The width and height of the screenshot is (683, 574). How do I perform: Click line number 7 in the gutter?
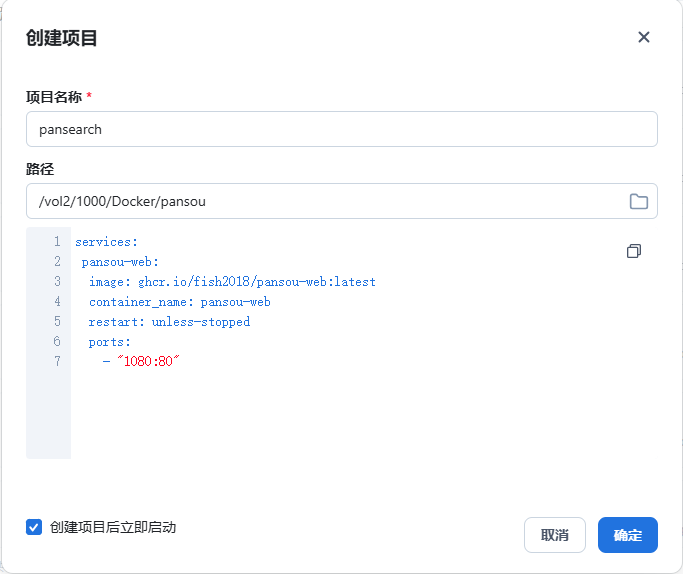tap(57, 362)
